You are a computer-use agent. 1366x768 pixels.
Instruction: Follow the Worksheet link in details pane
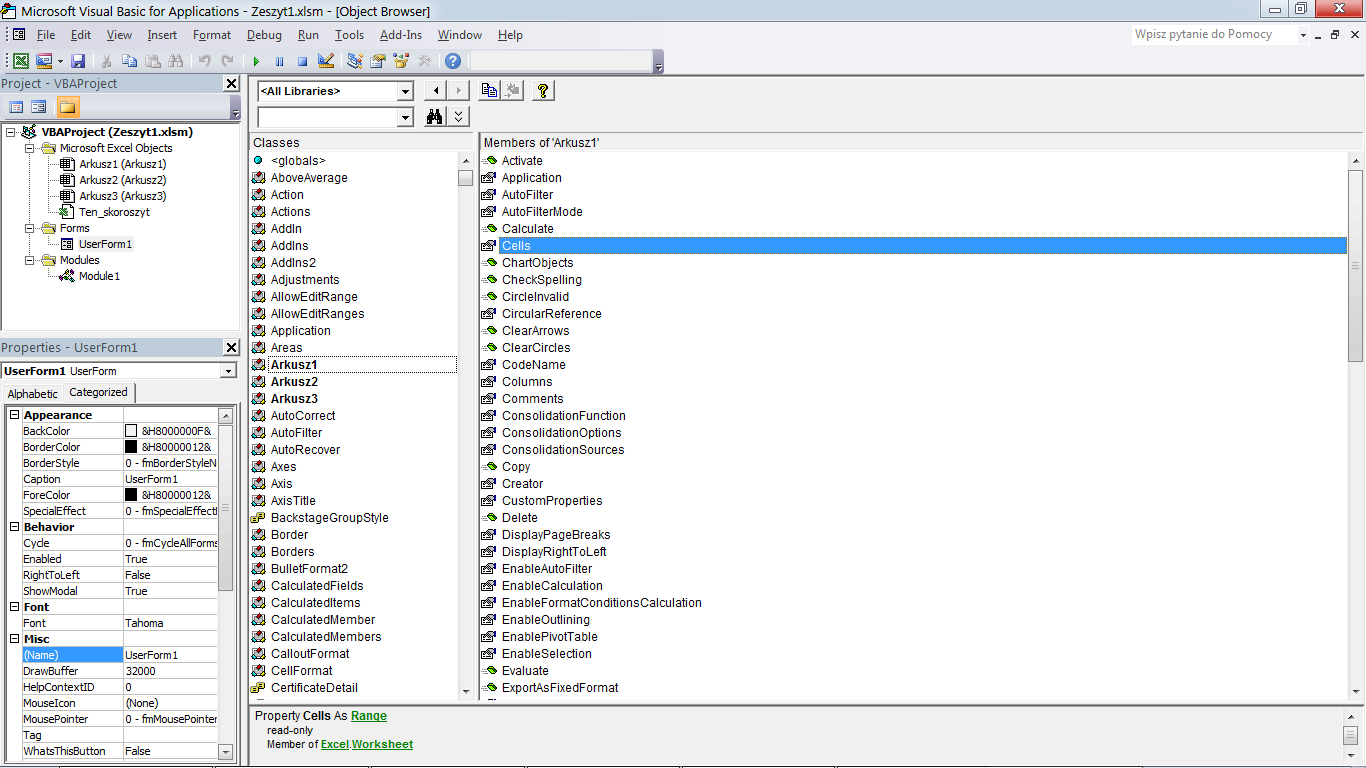pos(382,744)
